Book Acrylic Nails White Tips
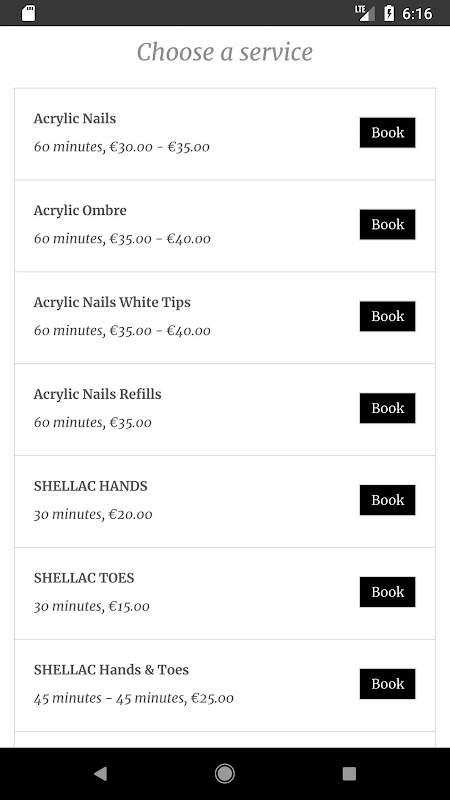 [387, 316]
